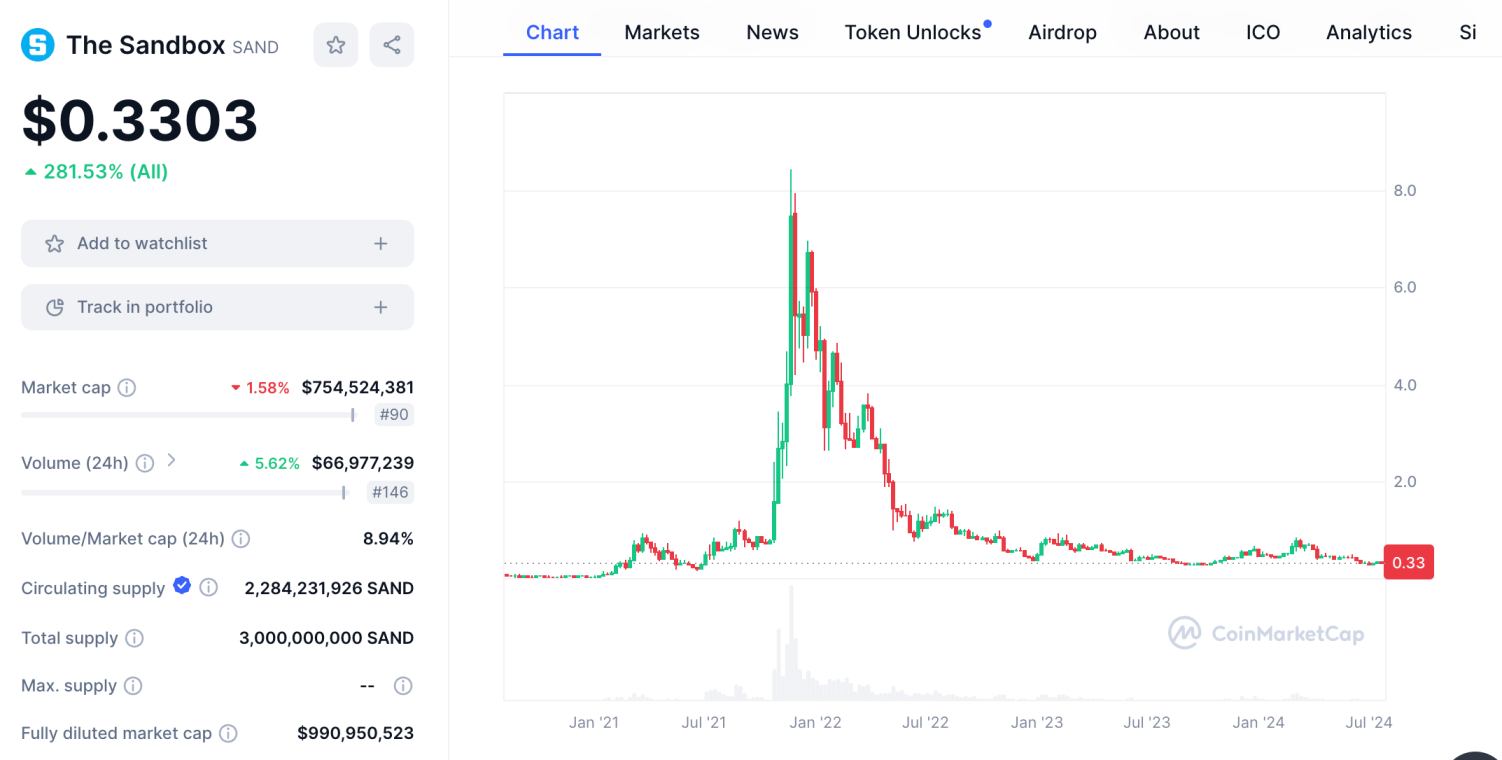
Task: Go to the Airdrop tab
Action: click(1062, 32)
